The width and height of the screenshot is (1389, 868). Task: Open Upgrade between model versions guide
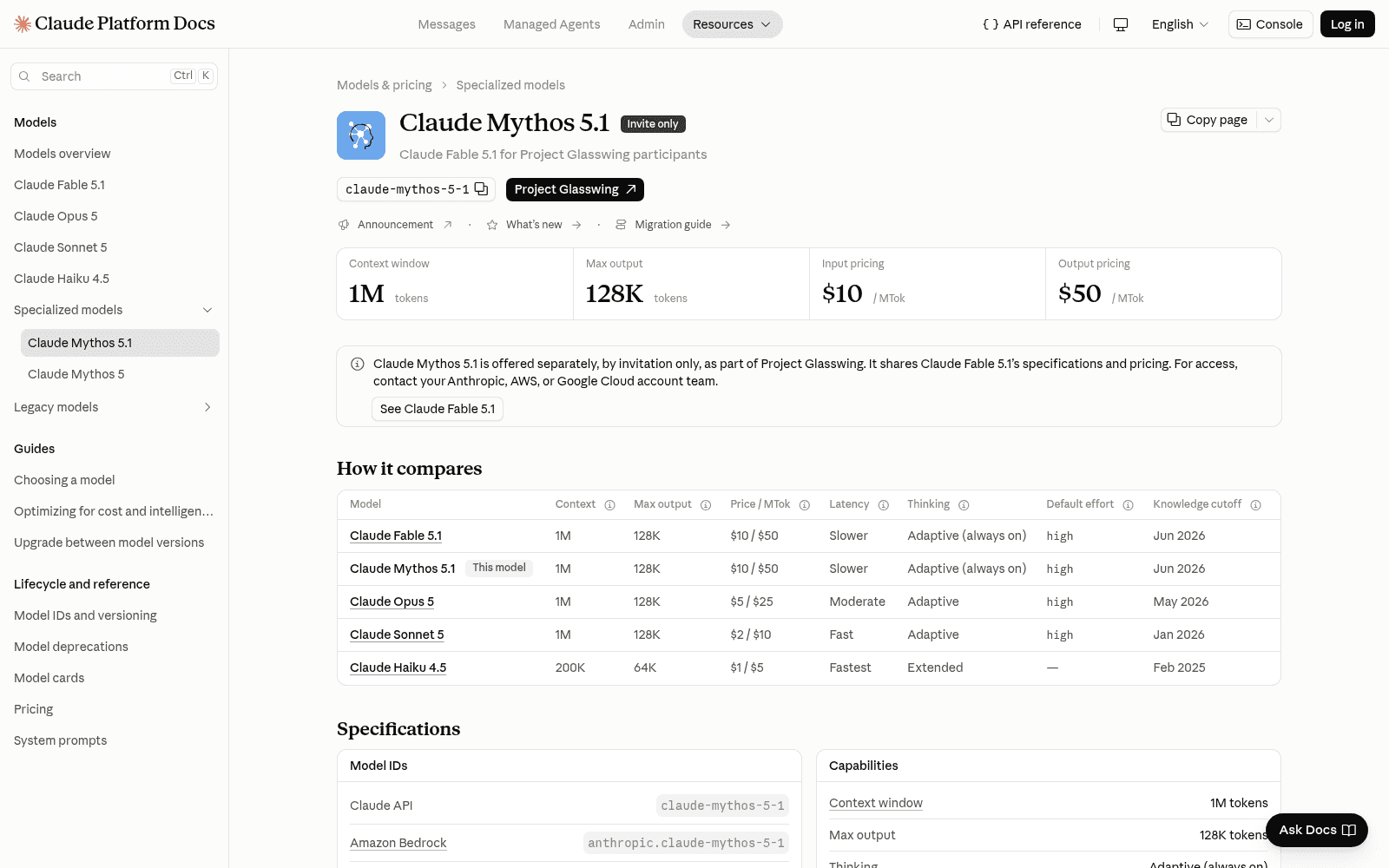(x=109, y=542)
